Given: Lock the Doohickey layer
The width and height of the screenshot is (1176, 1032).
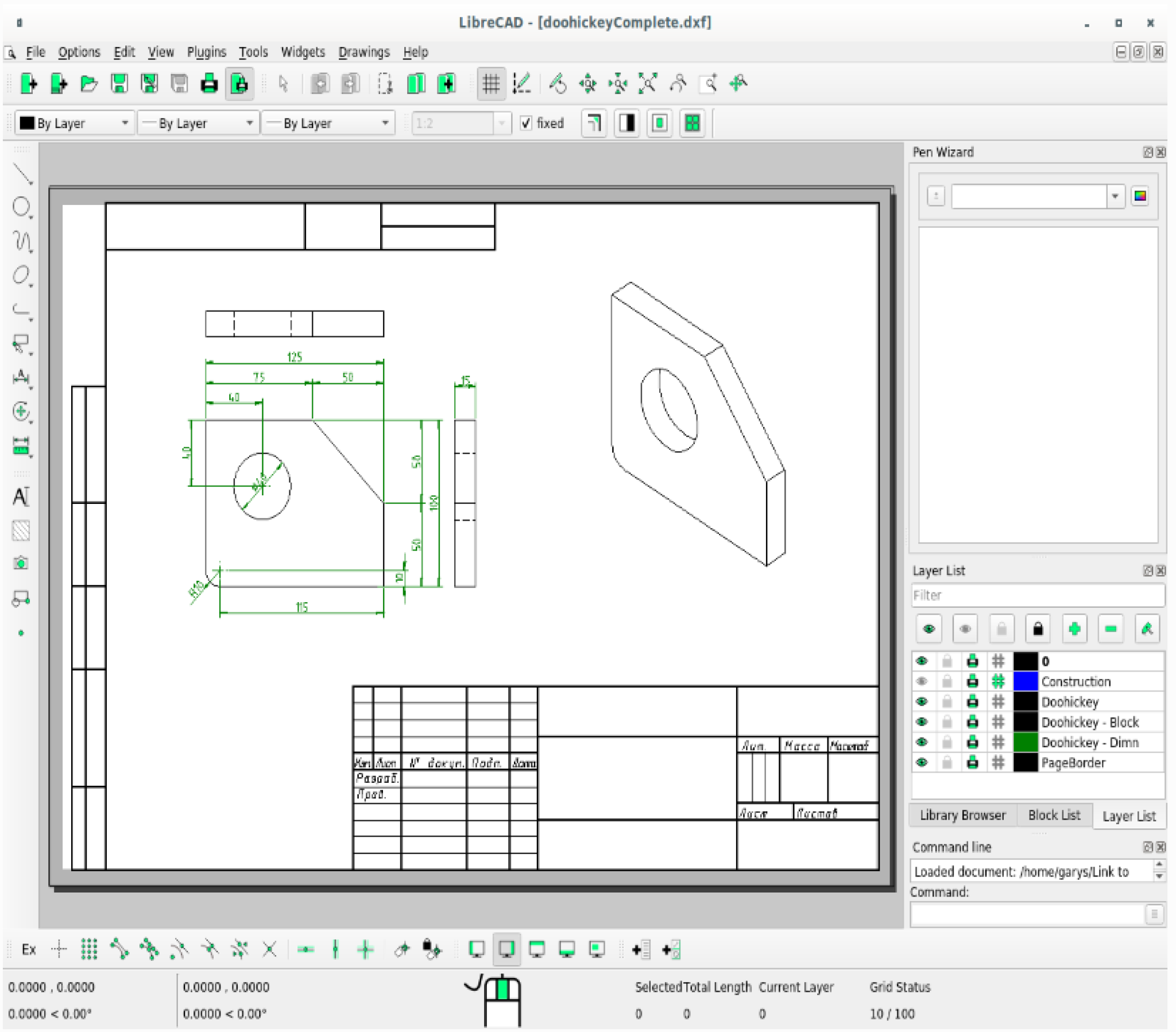Looking at the screenshot, I should pyautogui.click(x=948, y=701).
